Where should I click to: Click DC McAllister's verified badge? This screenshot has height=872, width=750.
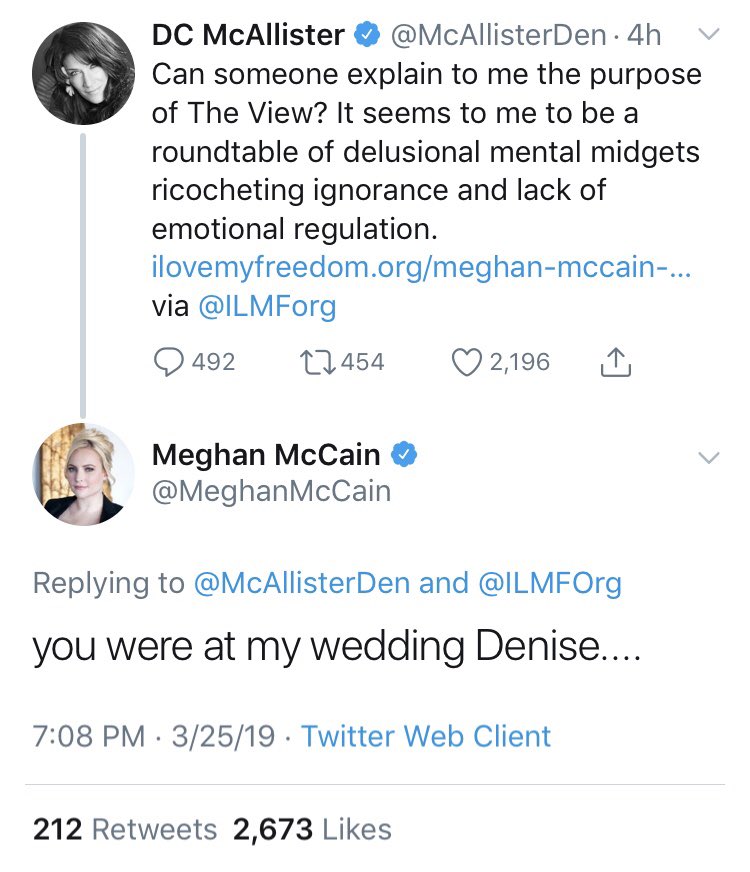pyautogui.click(x=367, y=35)
